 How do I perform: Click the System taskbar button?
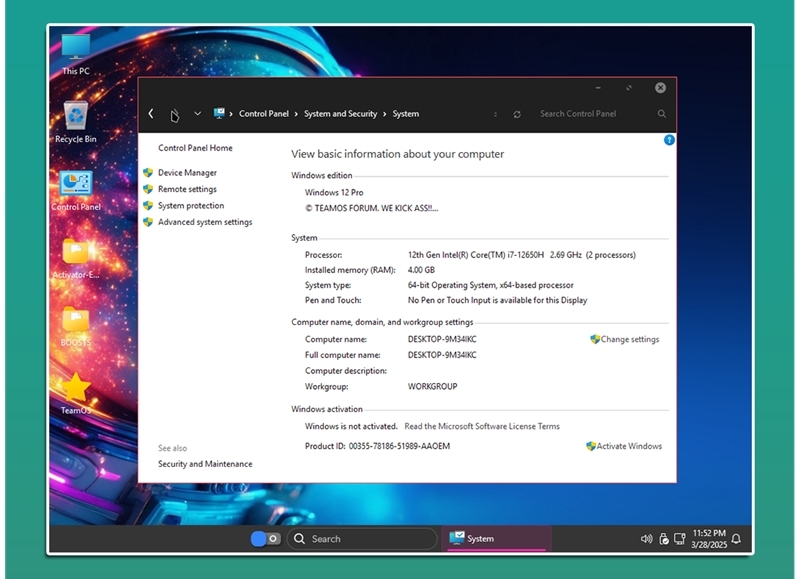[496, 539]
